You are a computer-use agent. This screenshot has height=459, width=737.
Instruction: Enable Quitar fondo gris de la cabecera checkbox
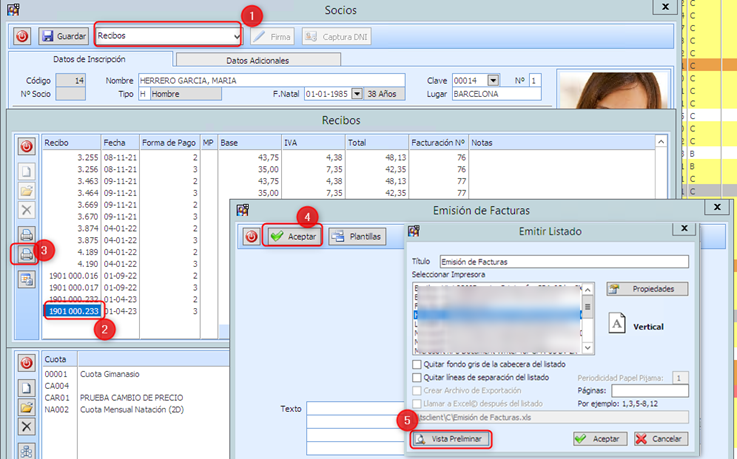pyautogui.click(x=417, y=365)
